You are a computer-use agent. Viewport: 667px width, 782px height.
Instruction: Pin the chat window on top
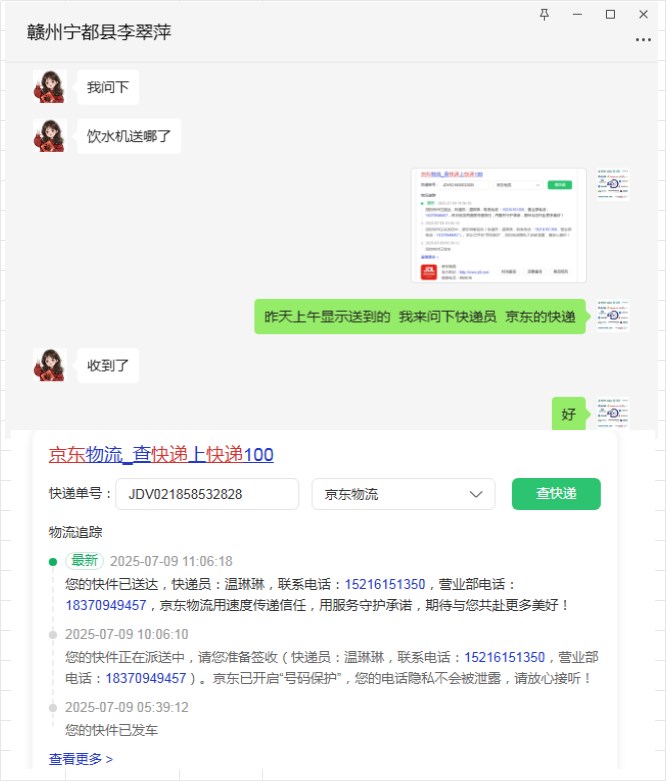[x=544, y=14]
